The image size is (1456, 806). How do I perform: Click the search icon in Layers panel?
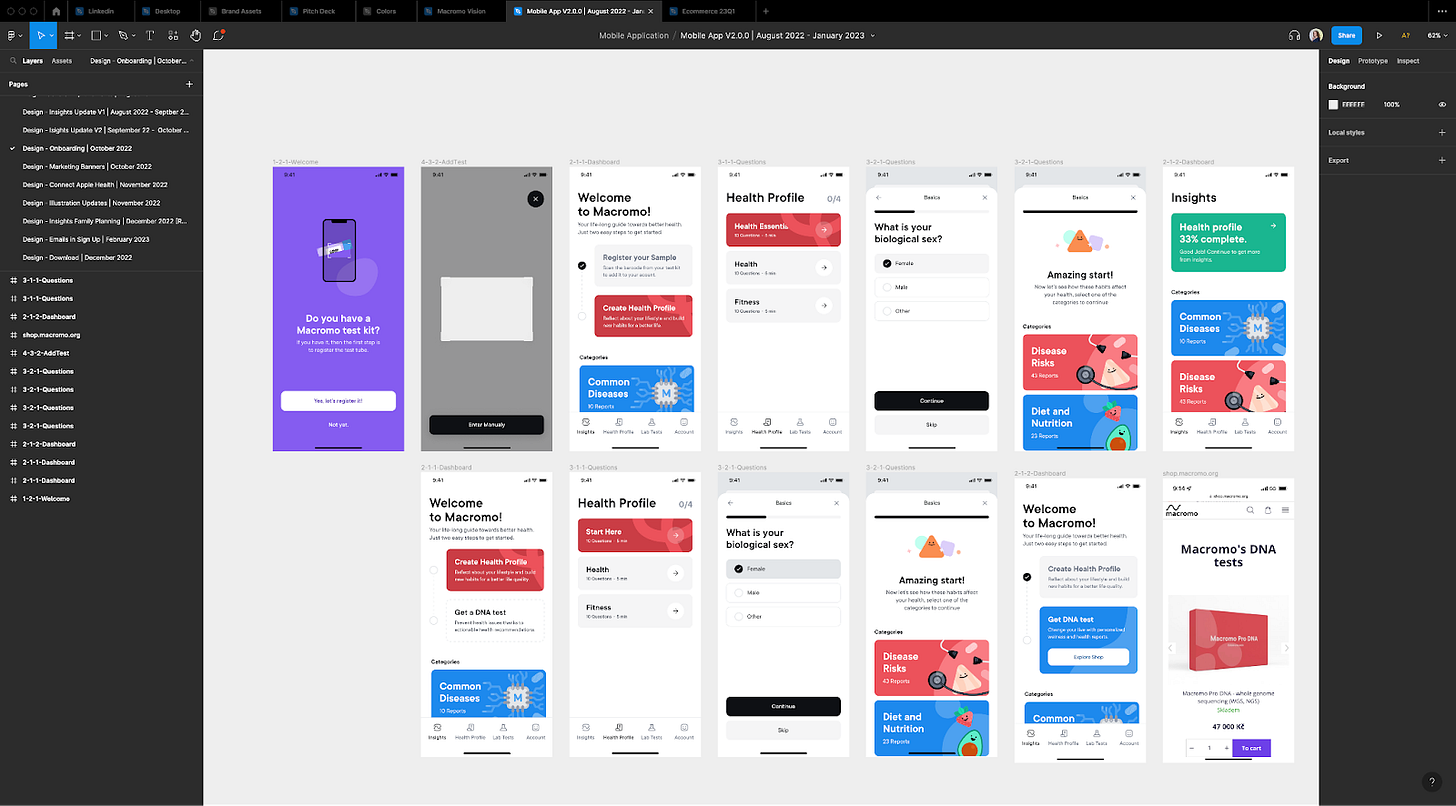pos(11,61)
